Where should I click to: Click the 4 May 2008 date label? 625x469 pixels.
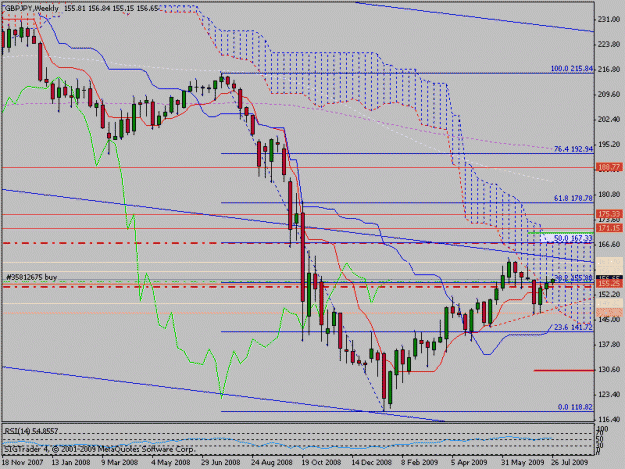click(x=171, y=463)
